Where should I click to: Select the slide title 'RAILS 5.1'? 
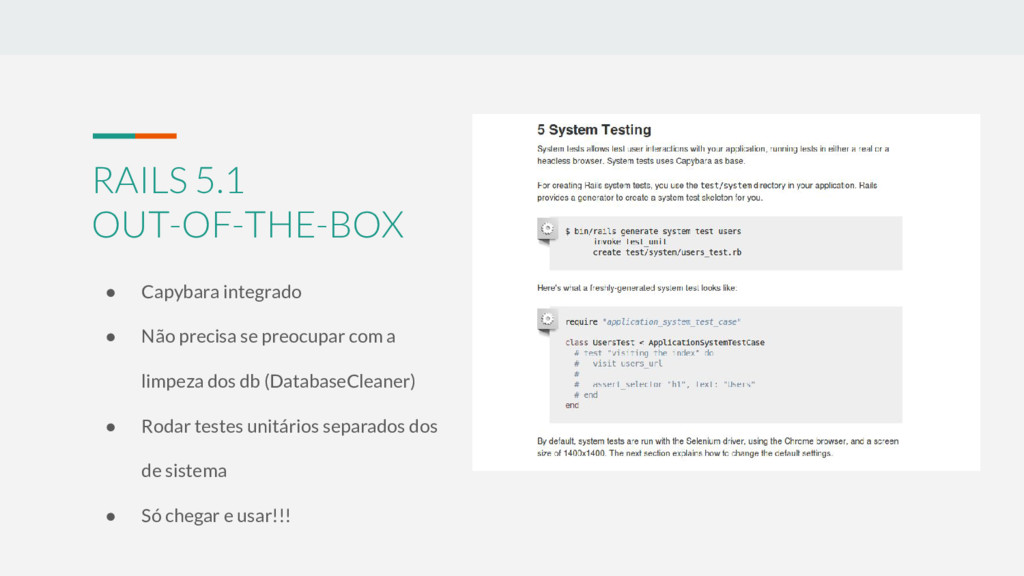coord(168,180)
